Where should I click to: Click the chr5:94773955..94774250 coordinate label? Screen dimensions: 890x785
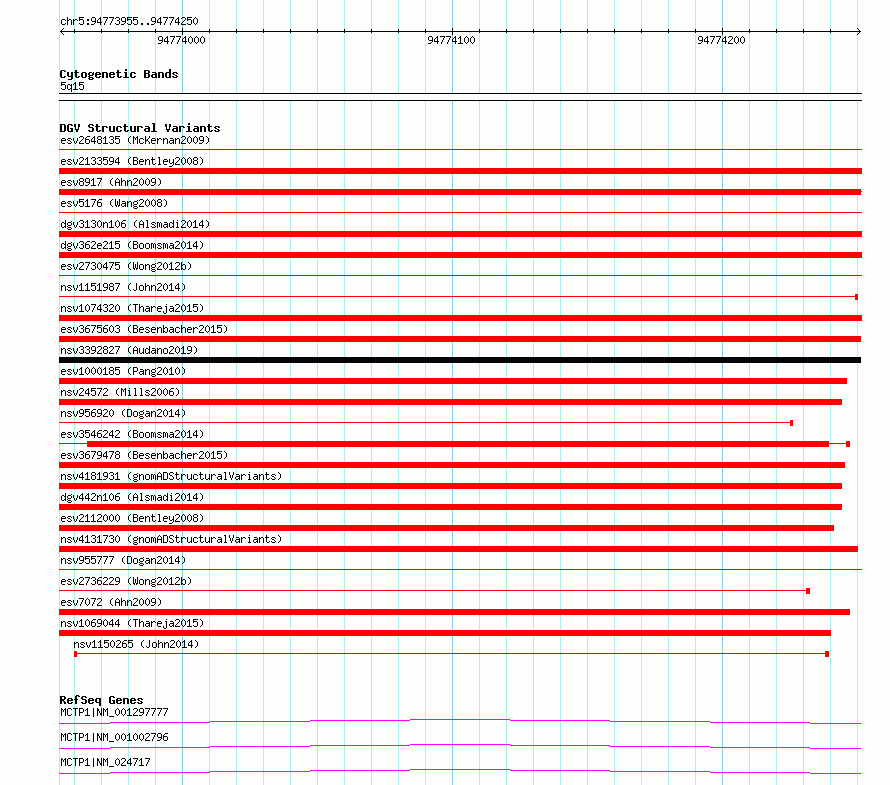click(x=129, y=21)
